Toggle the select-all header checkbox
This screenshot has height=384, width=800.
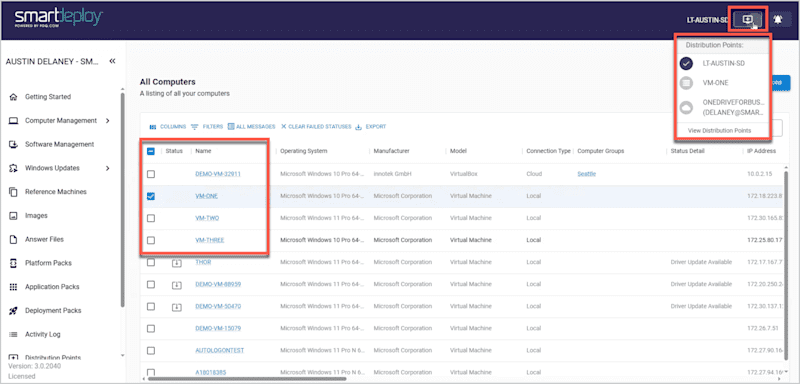151,151
